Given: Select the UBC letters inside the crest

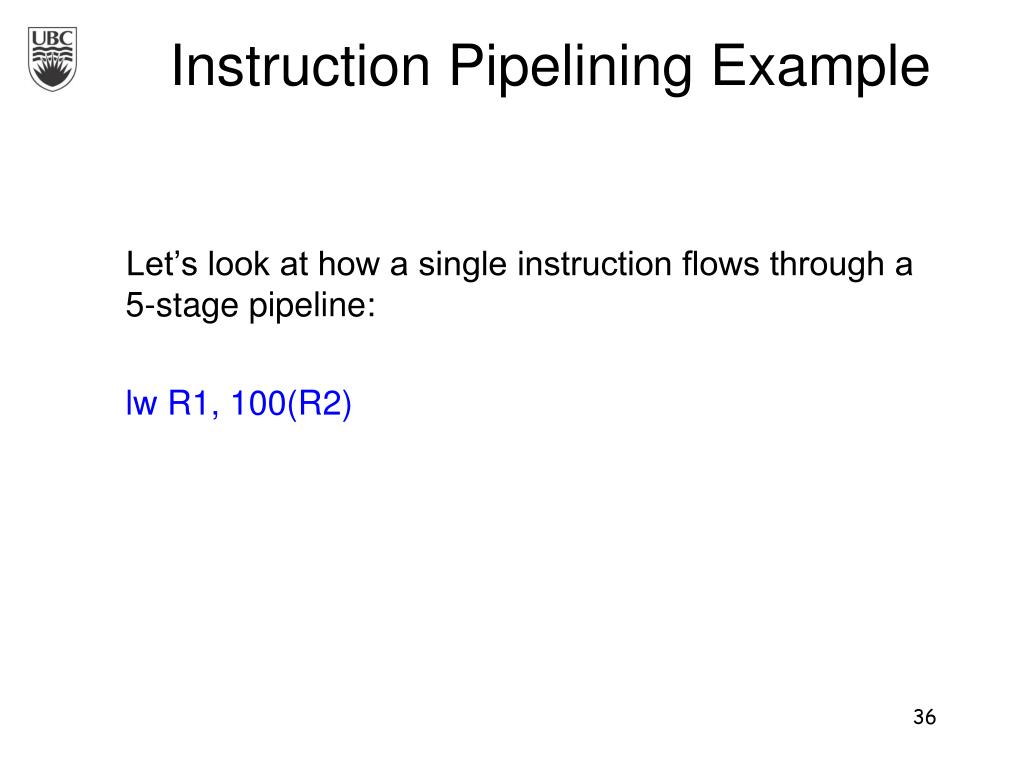Looking at the screenshot, I should (x=52, y=39).
